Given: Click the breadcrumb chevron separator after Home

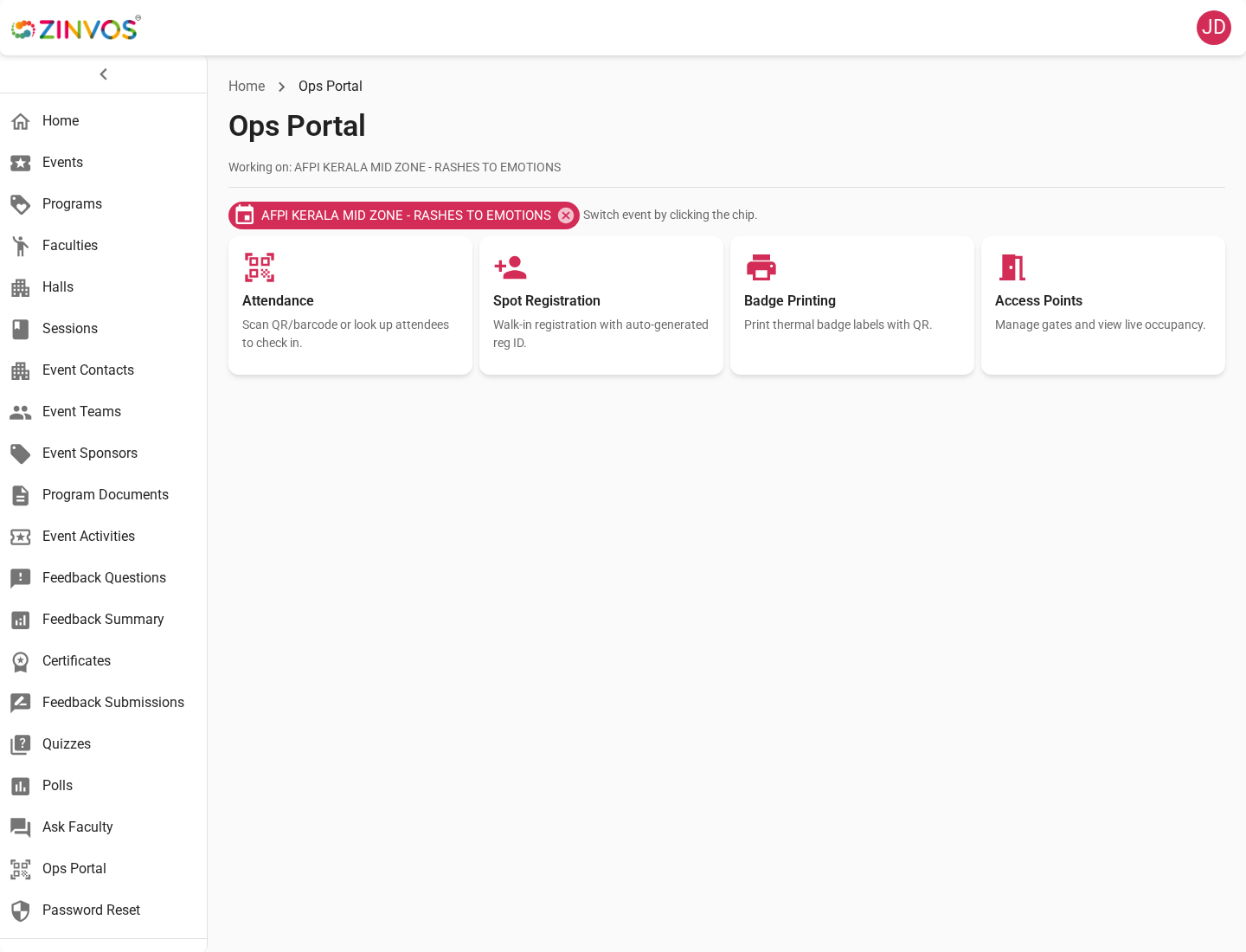Looking at the screenshot, I should (282, 87).
